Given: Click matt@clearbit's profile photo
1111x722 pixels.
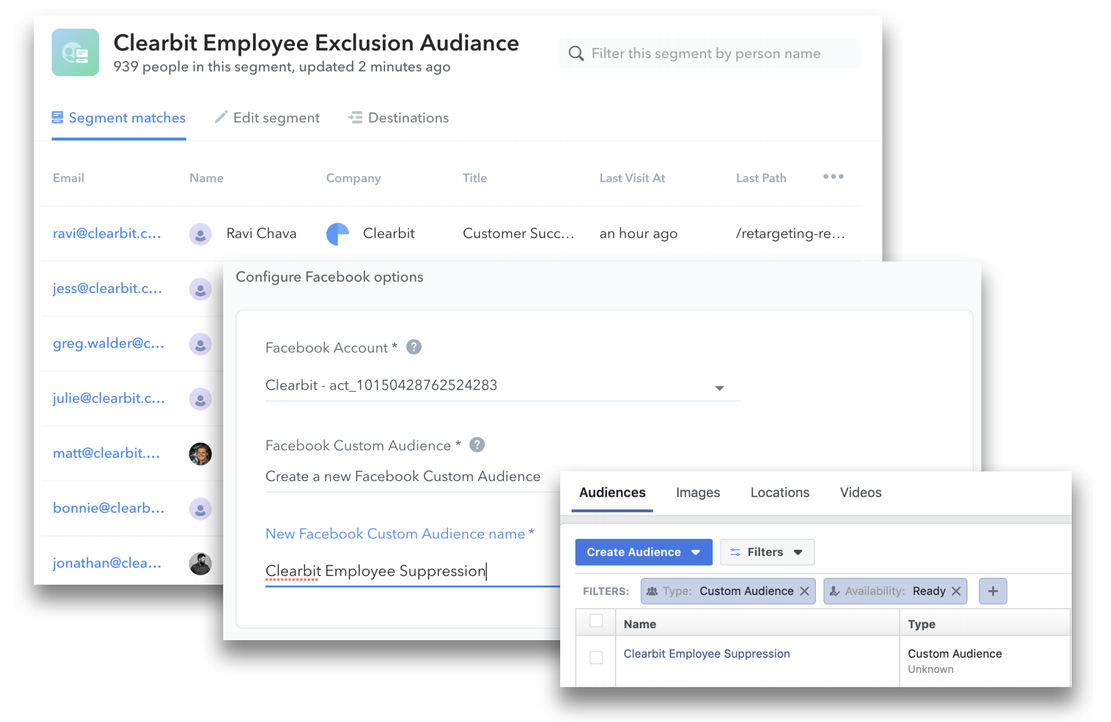Looking at the screenshot, I should click(201, 453).
